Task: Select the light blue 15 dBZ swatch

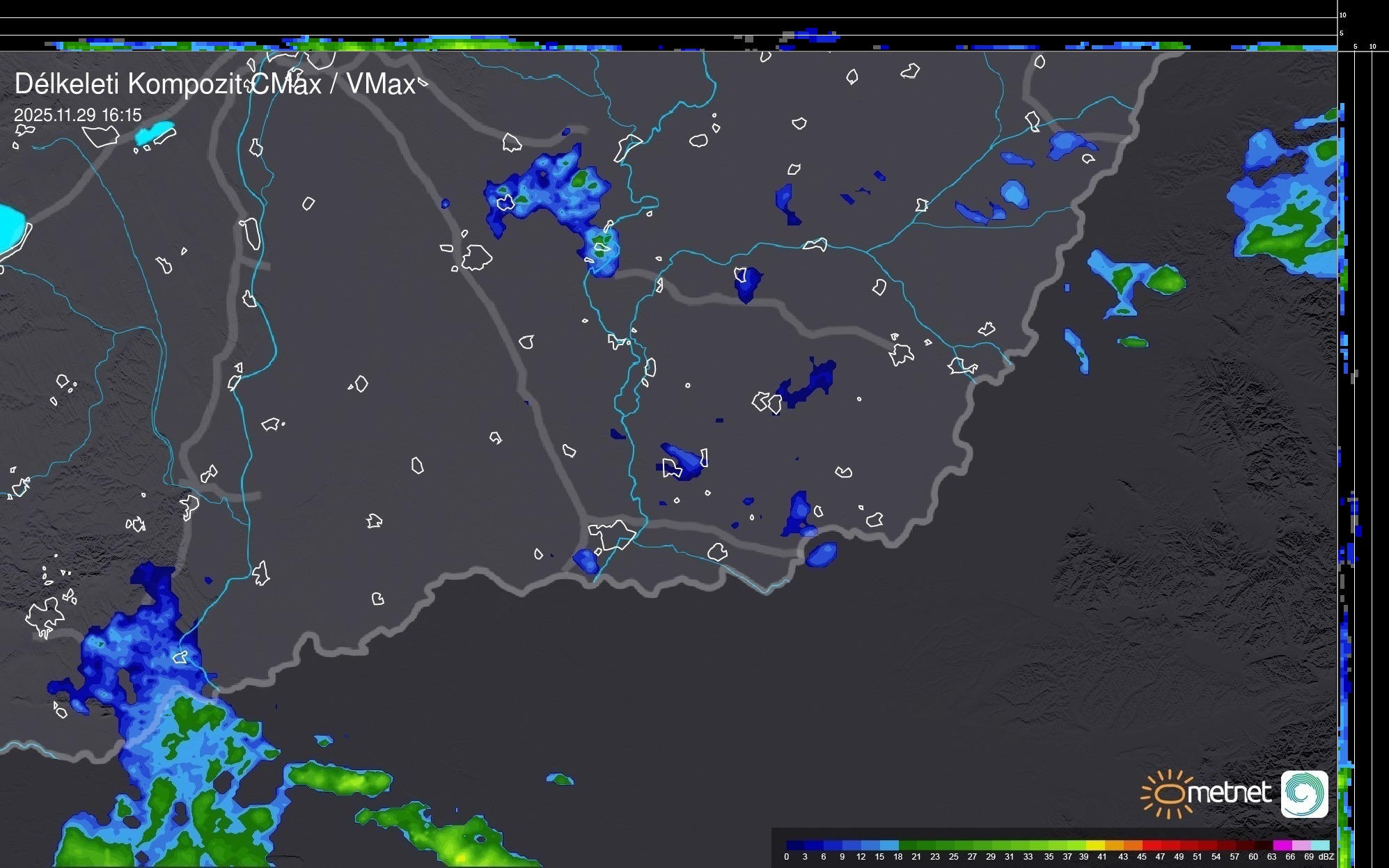Action: click(x=889, y=845)
